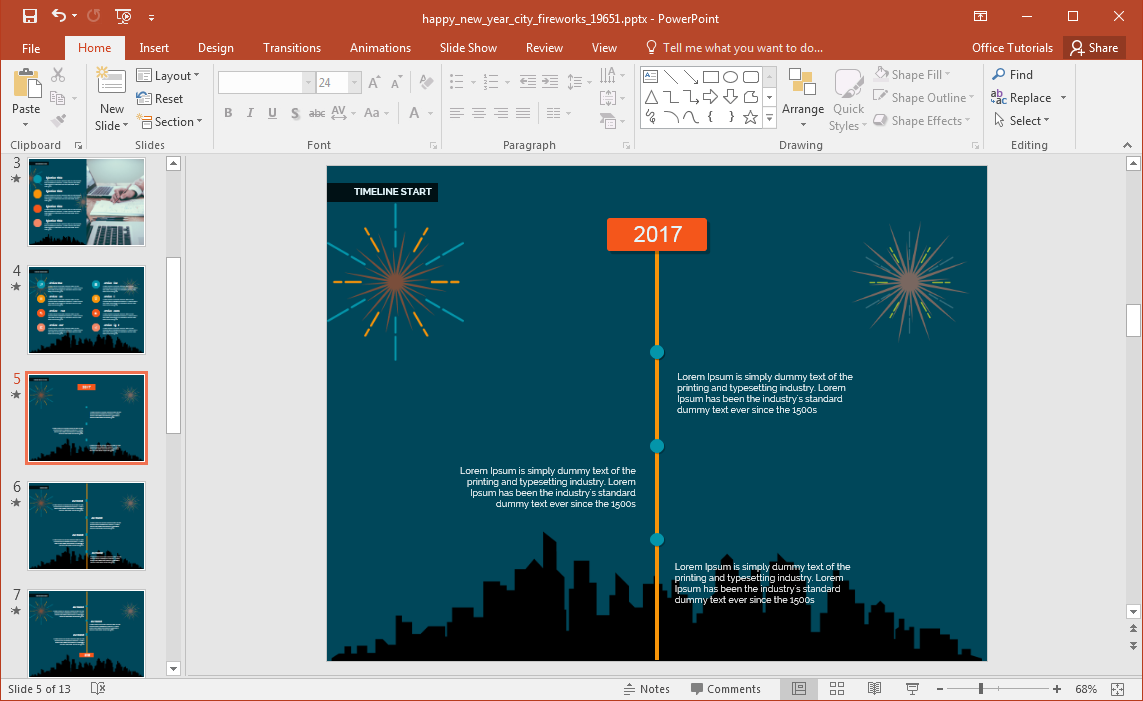1143x701 pixels.
Task: Switch to Reading View icon
Action: coord(874,689)
